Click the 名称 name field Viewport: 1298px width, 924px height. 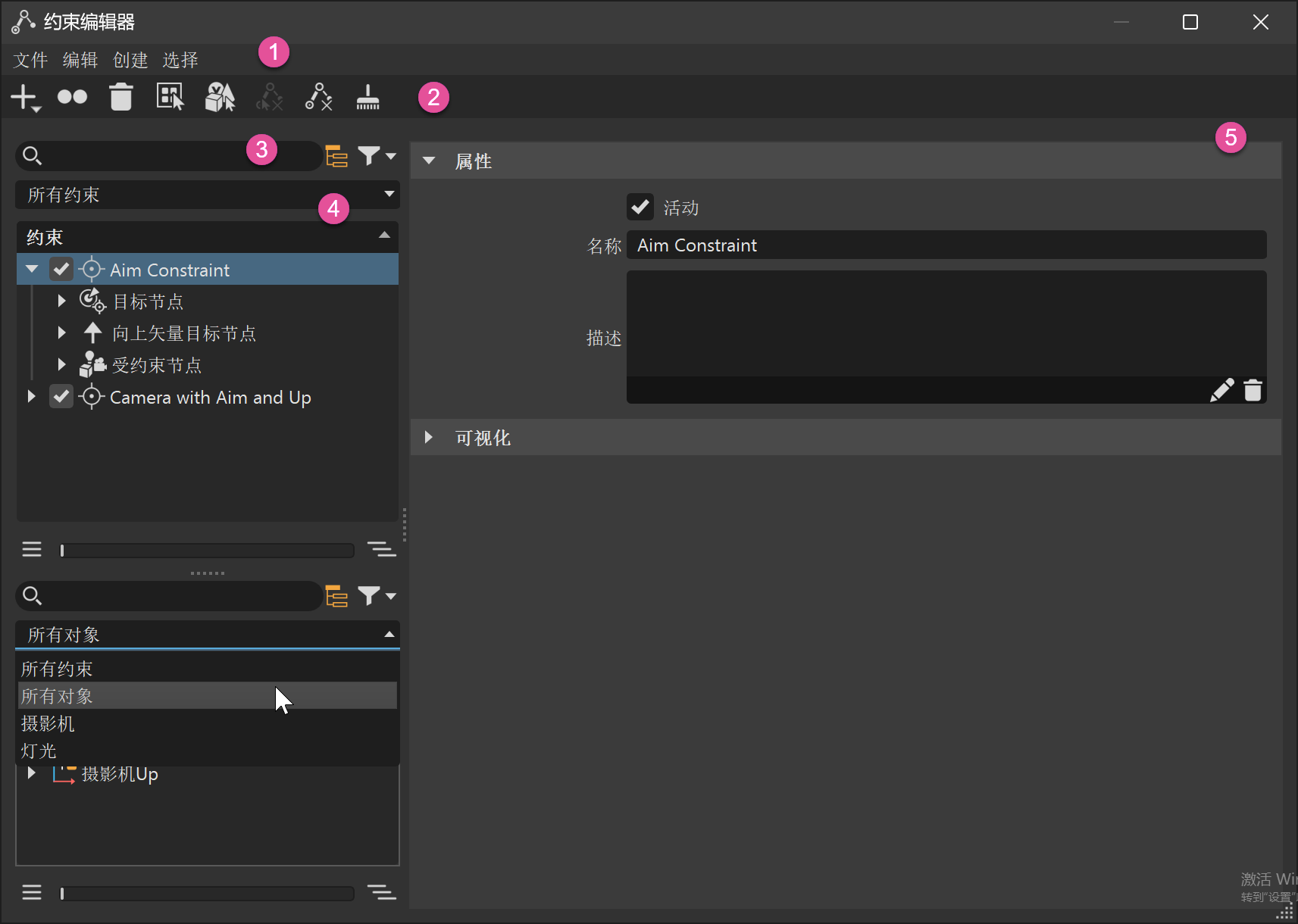coord(946,245)
